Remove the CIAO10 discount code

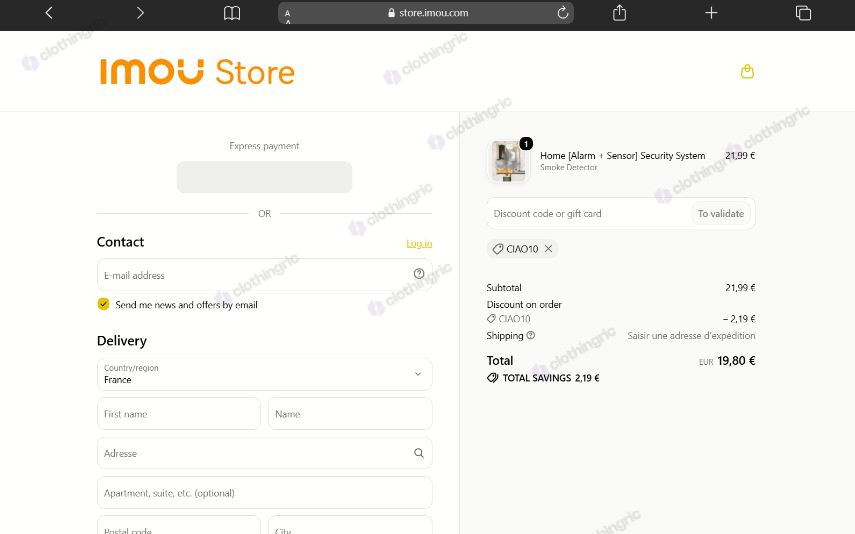549,249
